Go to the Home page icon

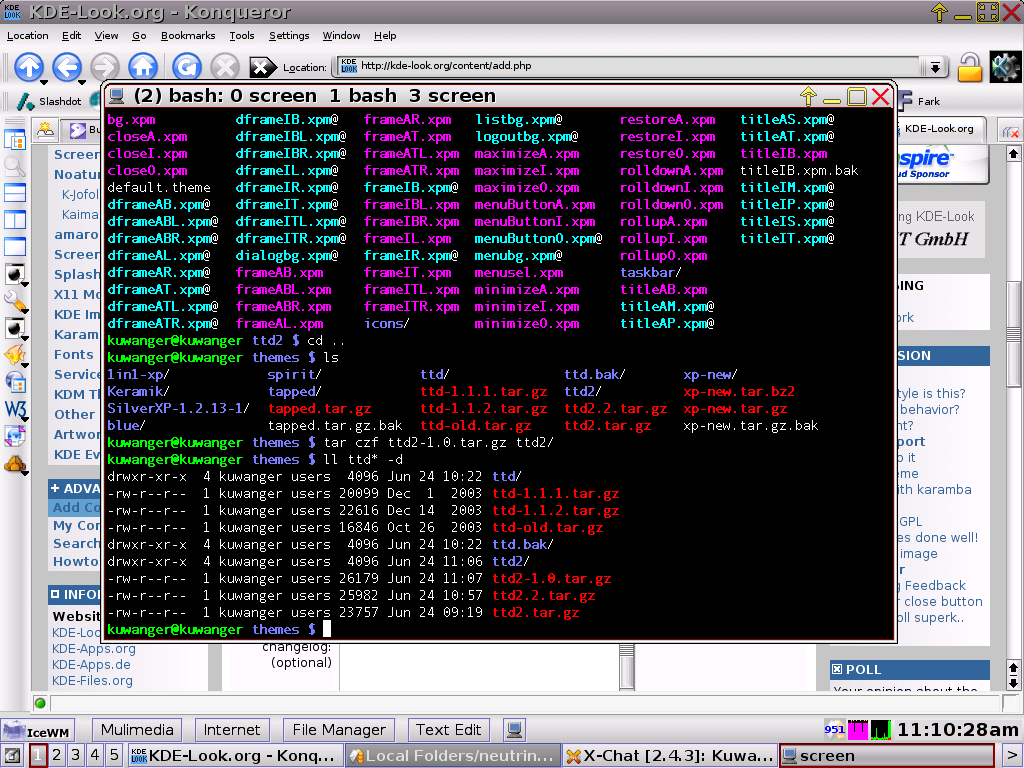(142, 66)
